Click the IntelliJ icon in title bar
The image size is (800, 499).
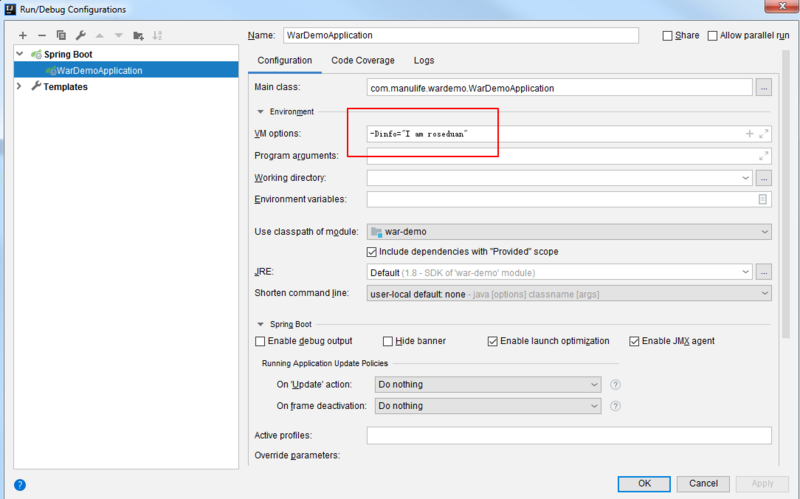[x=10, y=9]
